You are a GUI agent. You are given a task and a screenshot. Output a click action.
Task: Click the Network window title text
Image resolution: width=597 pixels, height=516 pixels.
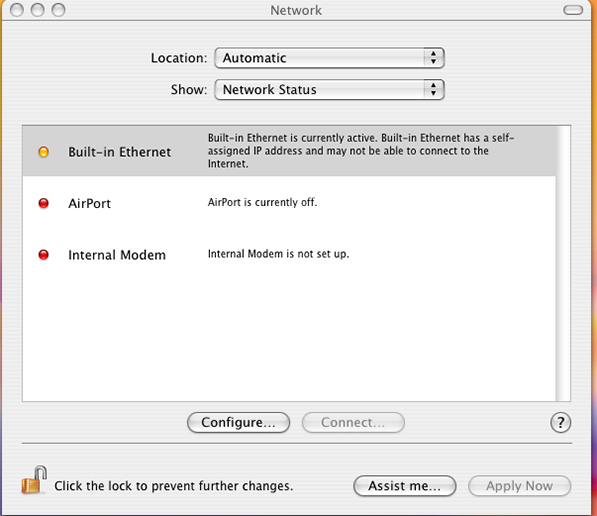coord(296,10)
